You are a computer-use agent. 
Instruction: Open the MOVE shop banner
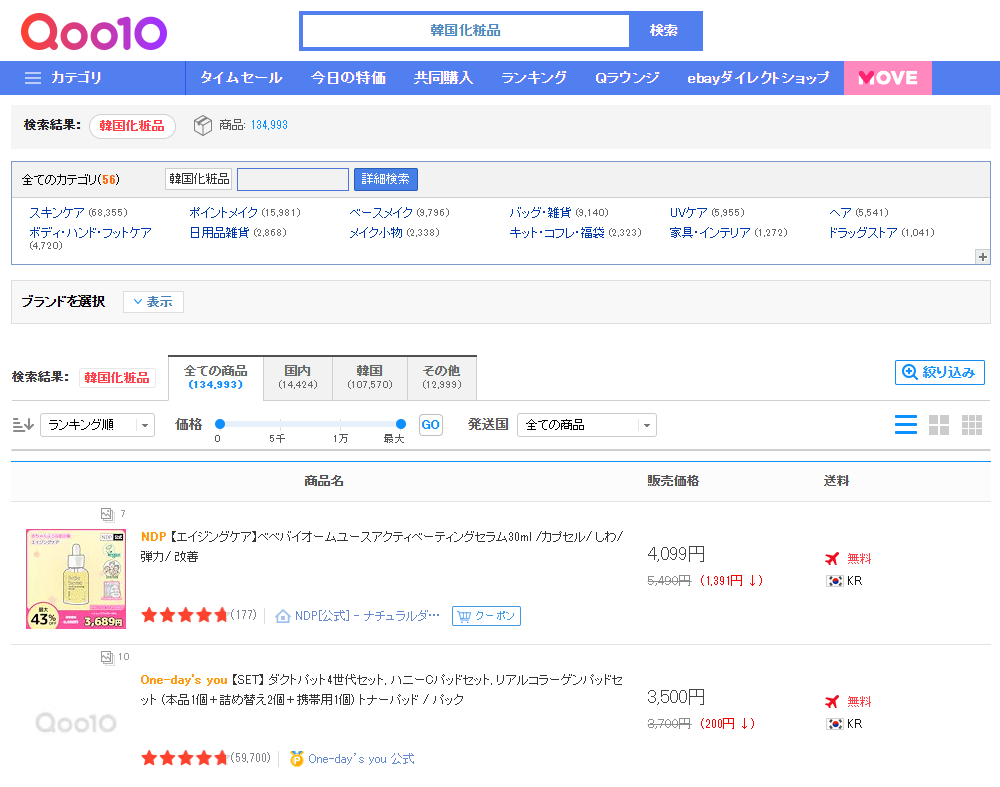[x=887, y=78]
